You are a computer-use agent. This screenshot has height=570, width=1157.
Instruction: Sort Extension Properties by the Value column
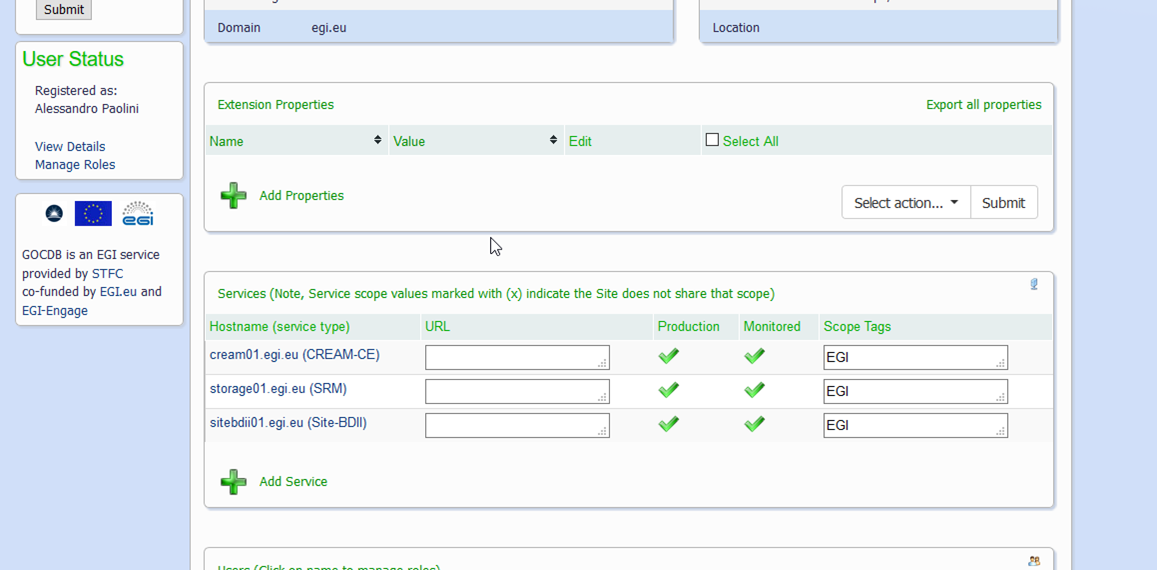coord(553,141)
